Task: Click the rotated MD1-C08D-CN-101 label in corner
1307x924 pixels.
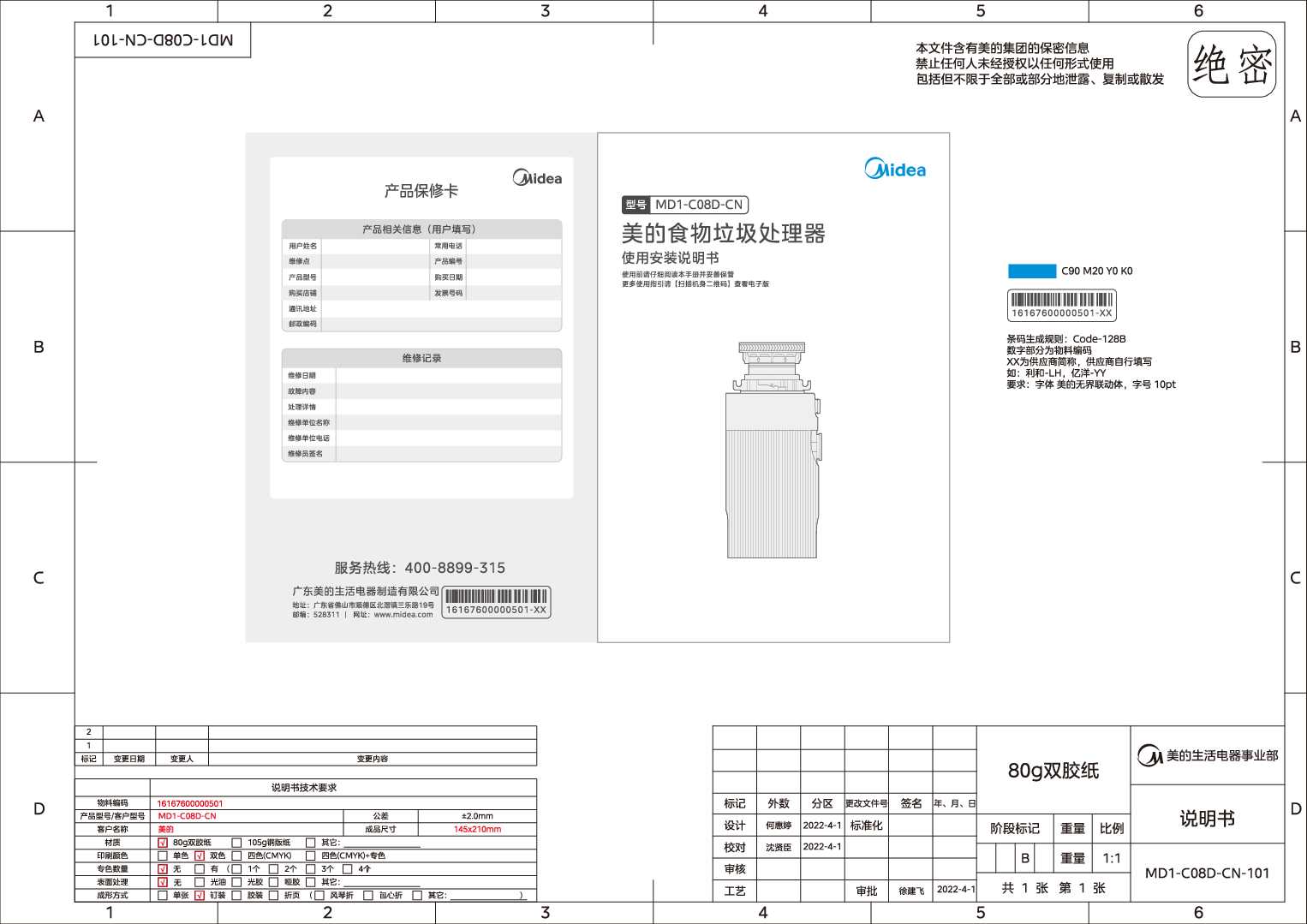Action: 163,40
